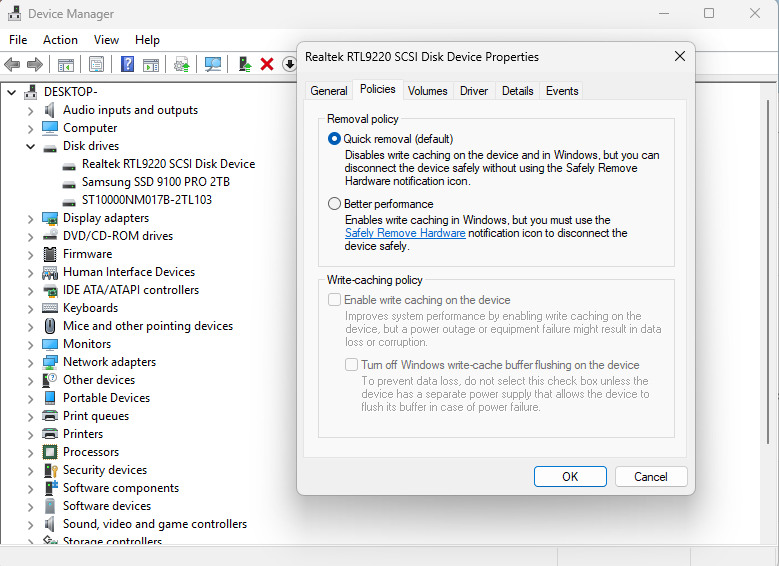Expand Sound, video and game controllers

pos(31,524)
